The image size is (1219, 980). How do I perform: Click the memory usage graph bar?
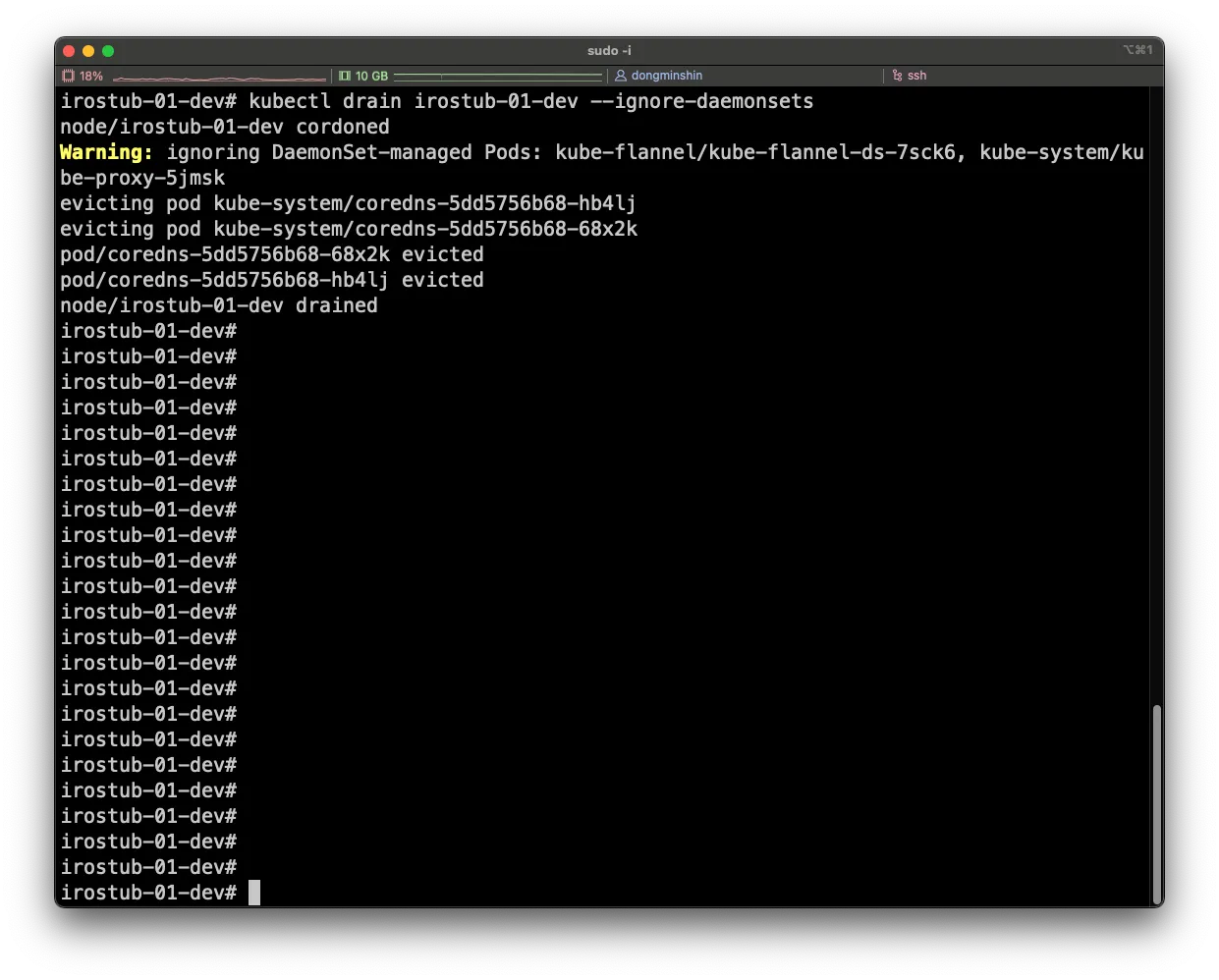tap(497, 76)
